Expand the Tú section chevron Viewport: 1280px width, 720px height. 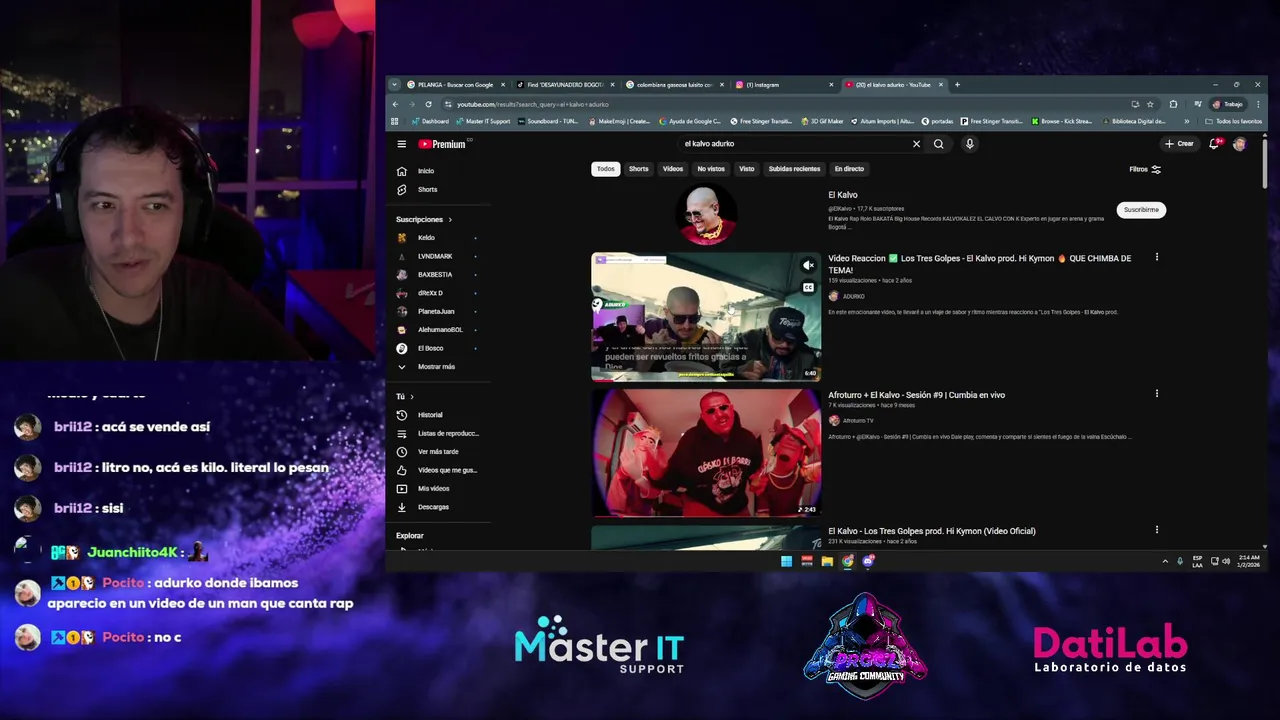tap(411, 397)
